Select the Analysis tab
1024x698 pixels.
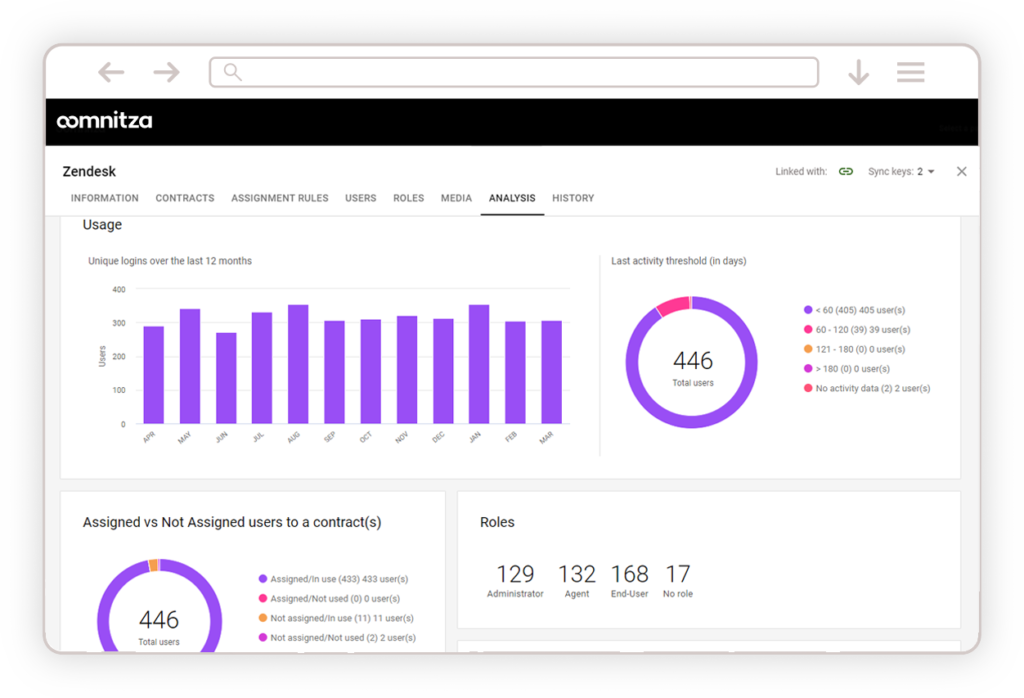512,198
